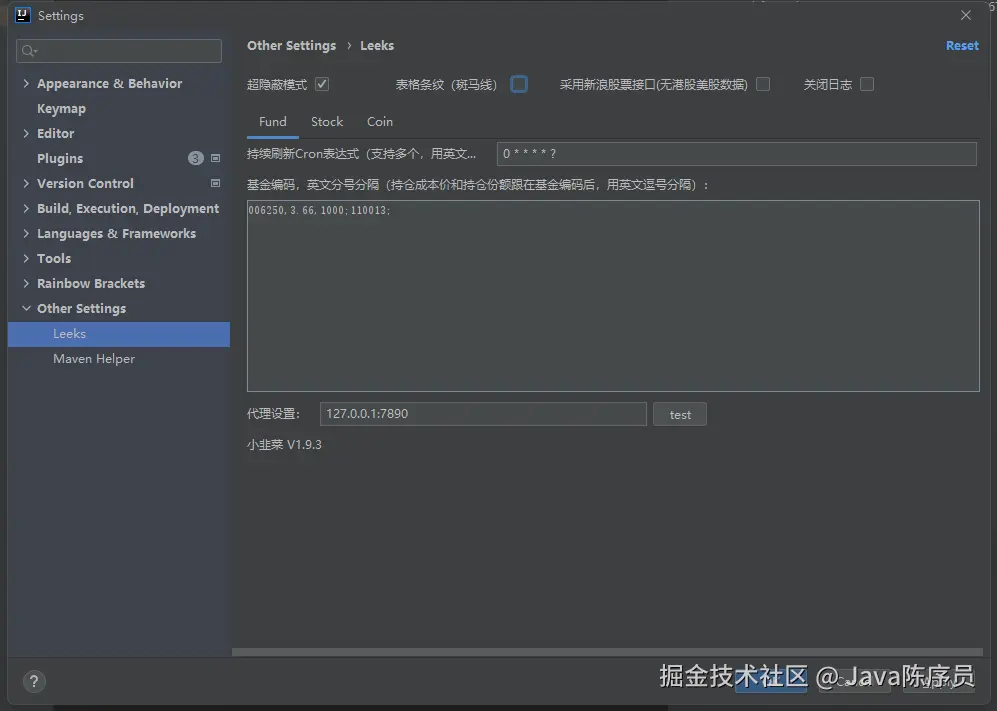Select Plugins in settings tree
Screen dimensions: 997x711
[60, 158]
